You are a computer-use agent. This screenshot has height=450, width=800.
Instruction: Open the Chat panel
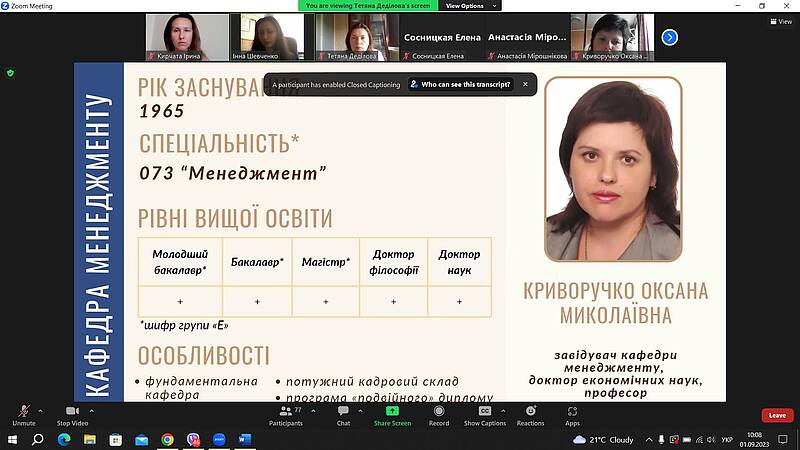point(343,415)
